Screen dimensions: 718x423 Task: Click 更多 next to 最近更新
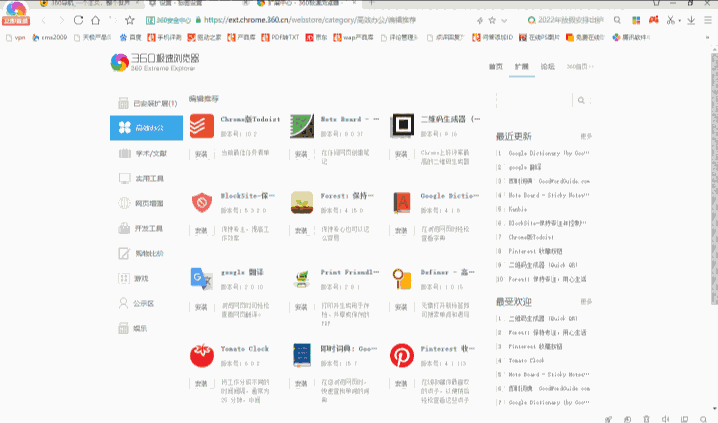coord(586,136)
